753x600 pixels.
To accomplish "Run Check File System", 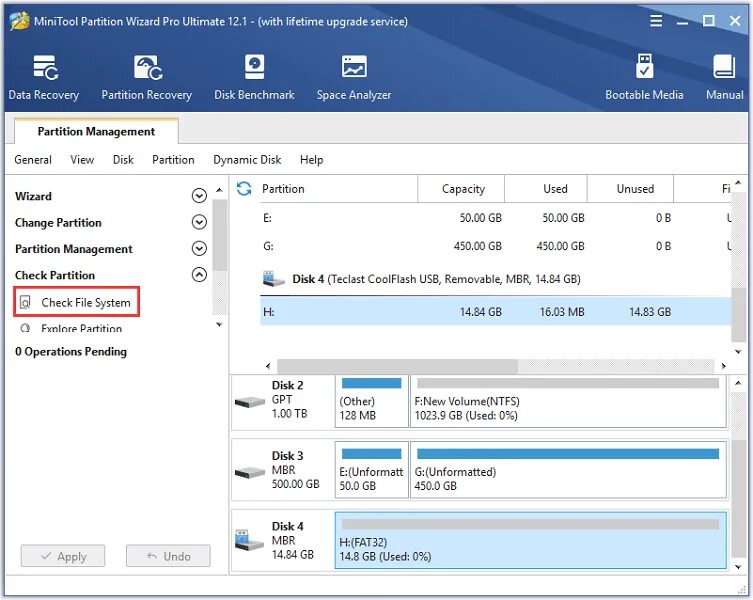I will pos(77,302).
